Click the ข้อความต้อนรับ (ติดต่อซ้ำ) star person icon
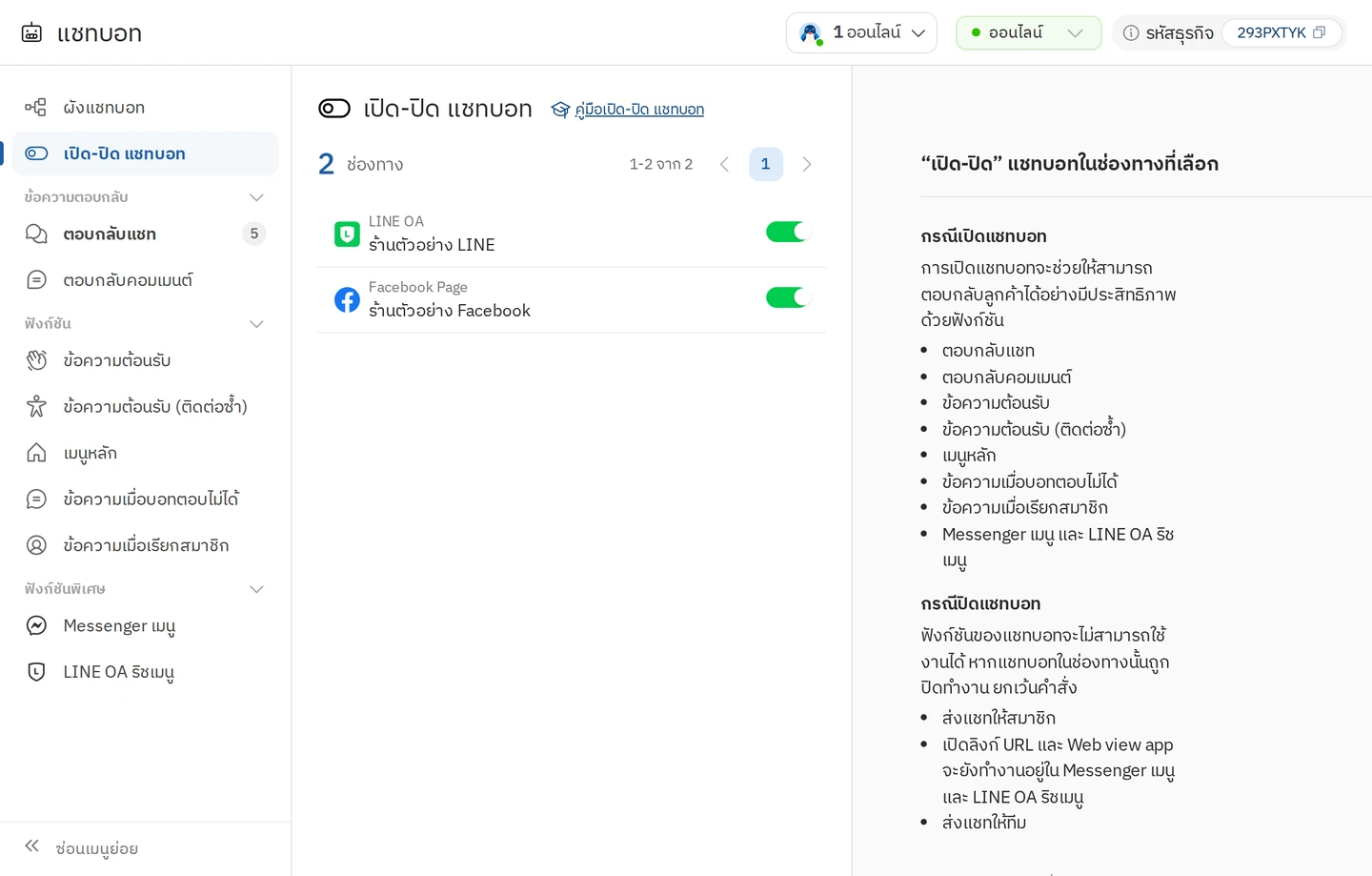Viewport: 1372px width, 876px height. click(x=36, y=406)
